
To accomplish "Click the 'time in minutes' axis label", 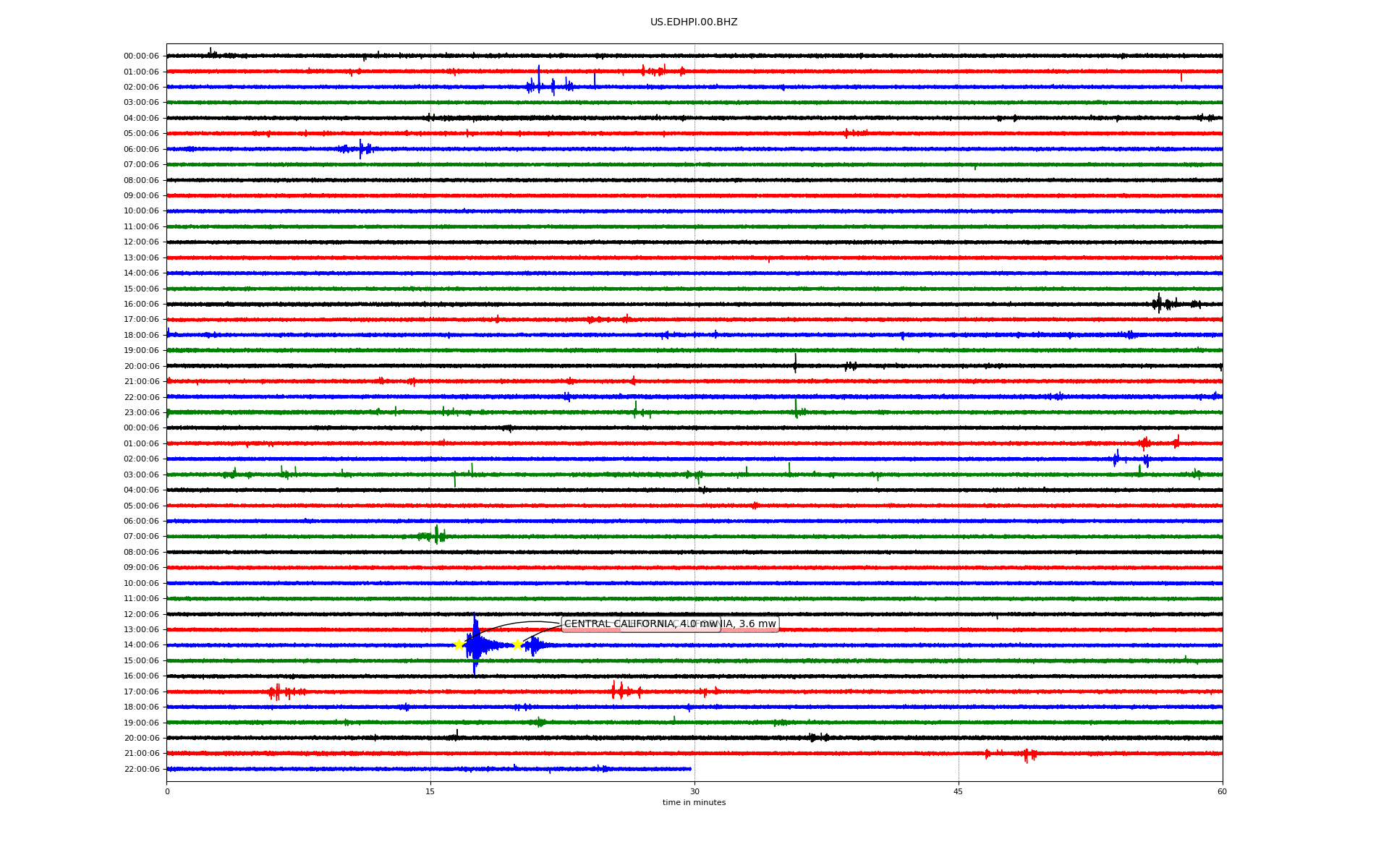I will pyautogui.click(x=693, y=802).
